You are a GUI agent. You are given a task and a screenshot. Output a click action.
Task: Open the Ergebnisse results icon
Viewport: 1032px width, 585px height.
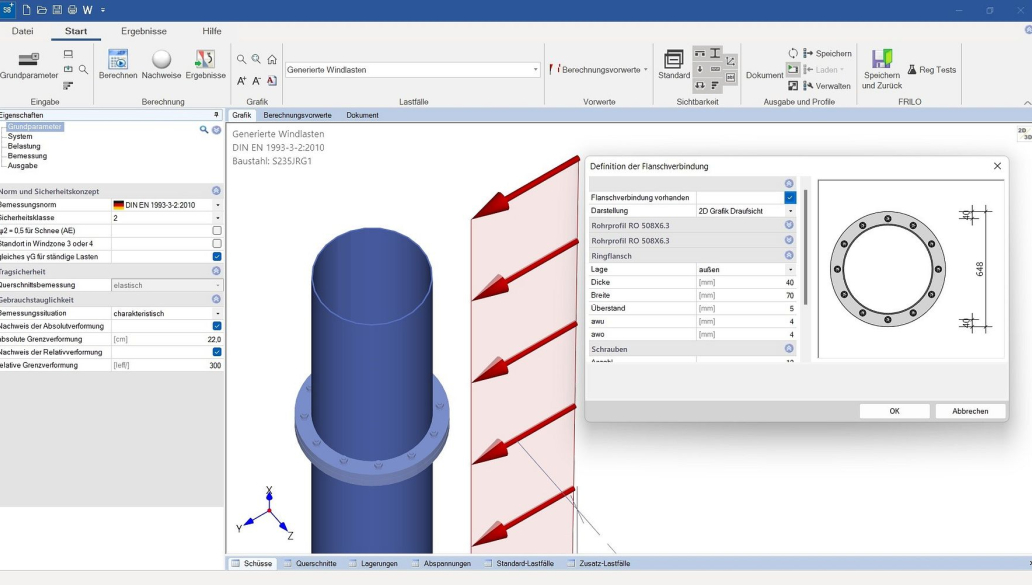tap(205, 61)
